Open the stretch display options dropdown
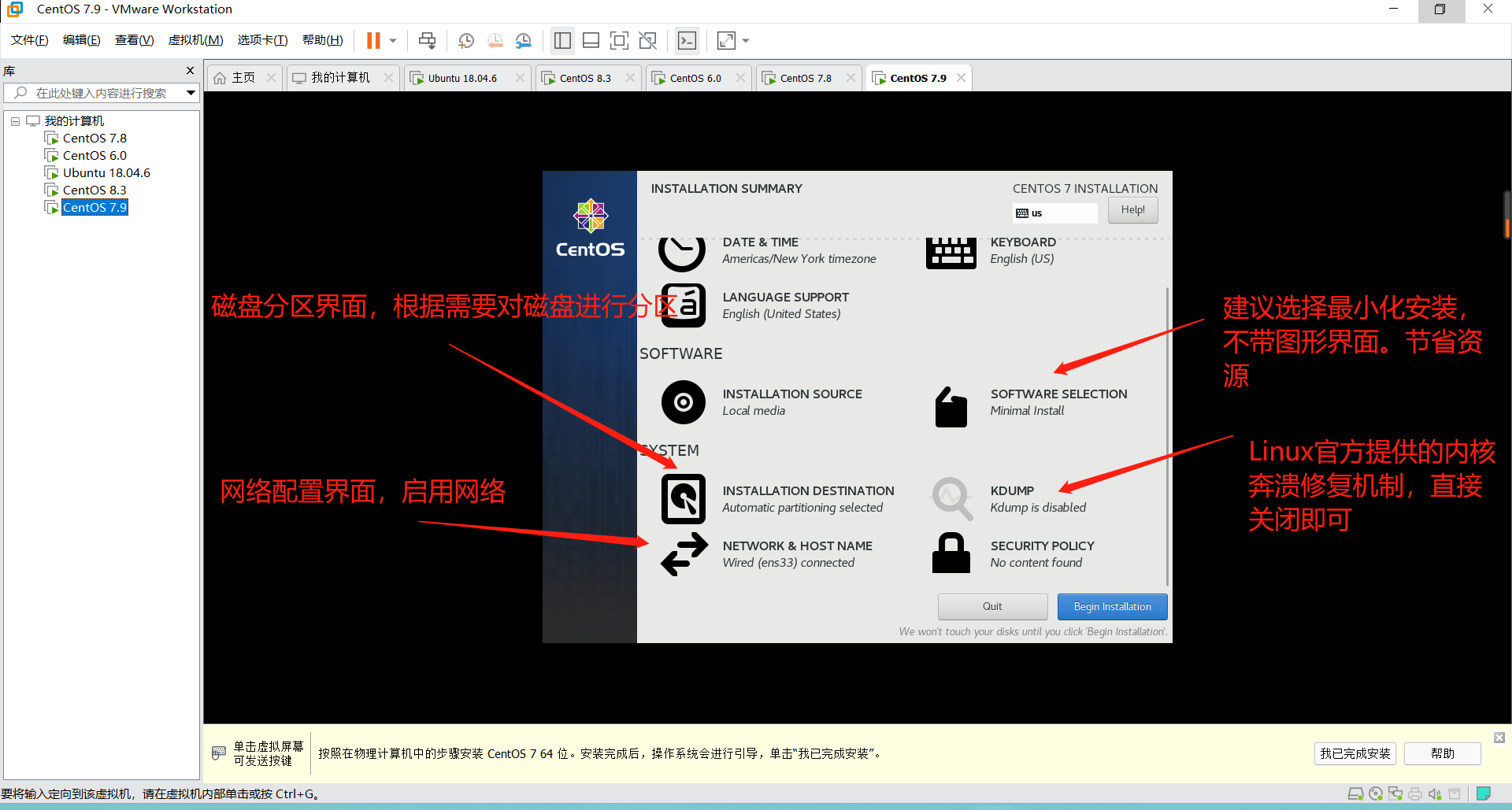Screen dimensions: 1512x810 (746, 40)
